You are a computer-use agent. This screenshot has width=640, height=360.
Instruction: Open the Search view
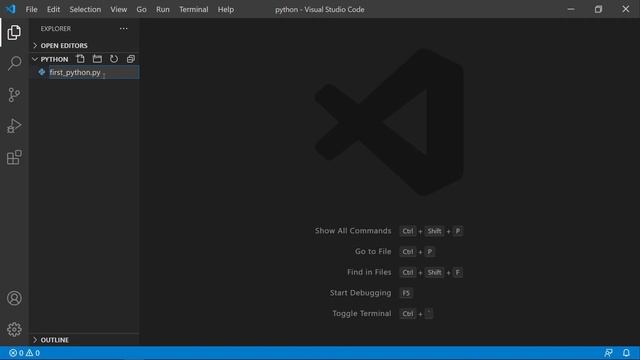click(x=14, y=64)
